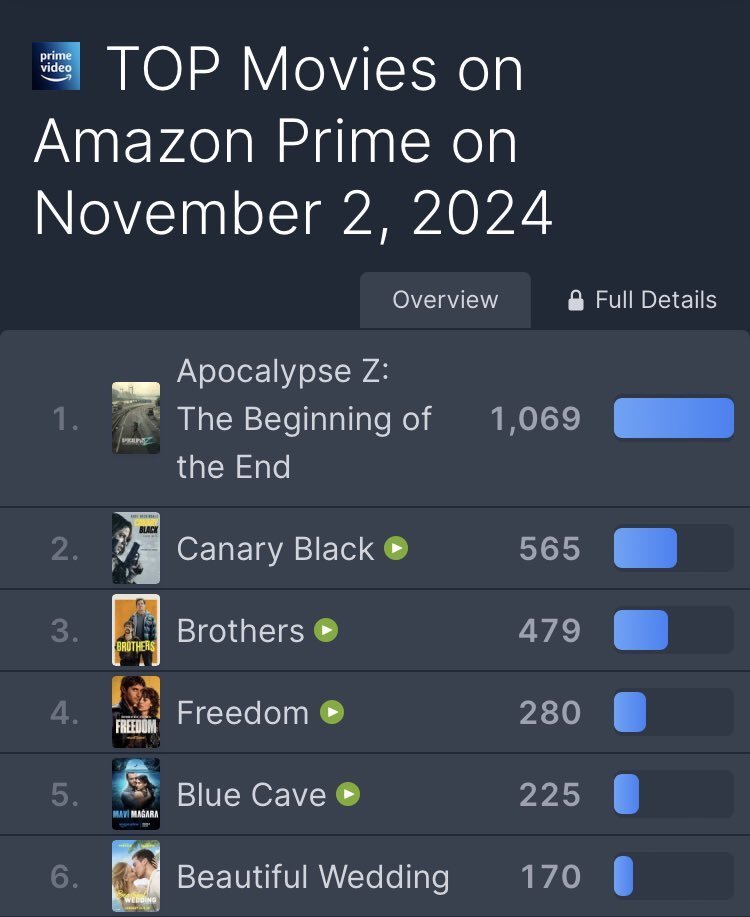
Task: Click green play icon next to Blue Cave
Action: coord(348,794)
